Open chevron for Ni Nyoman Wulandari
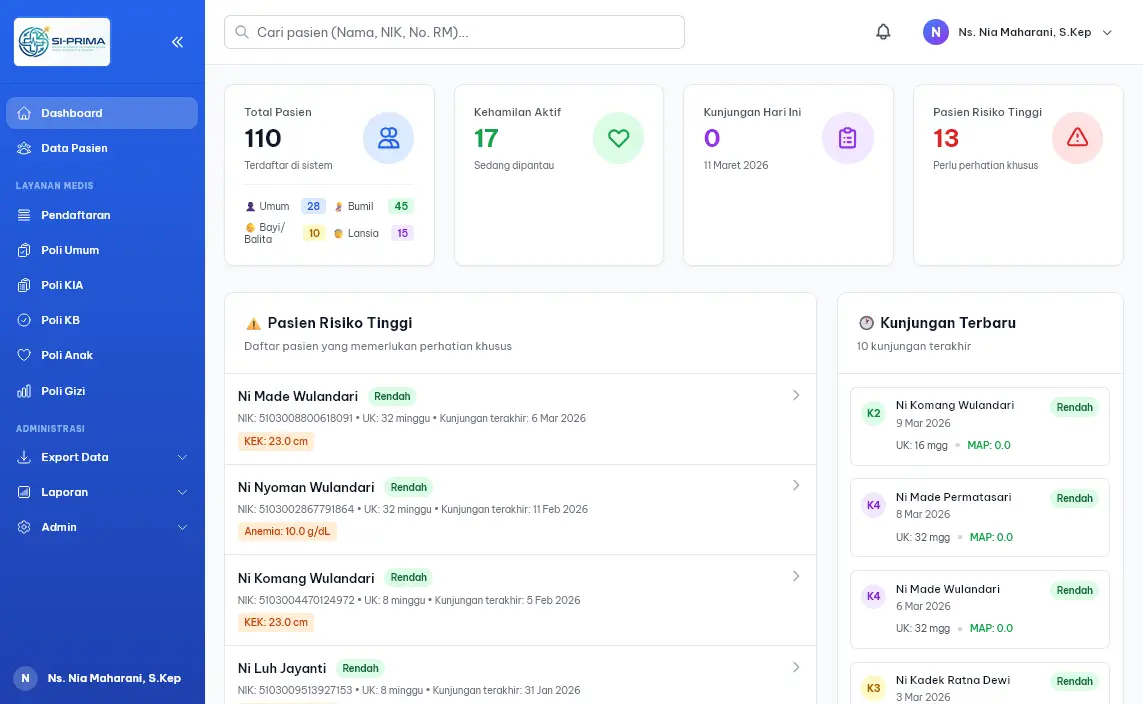This screenshot has width=1143, height=704. click(796, 485)
